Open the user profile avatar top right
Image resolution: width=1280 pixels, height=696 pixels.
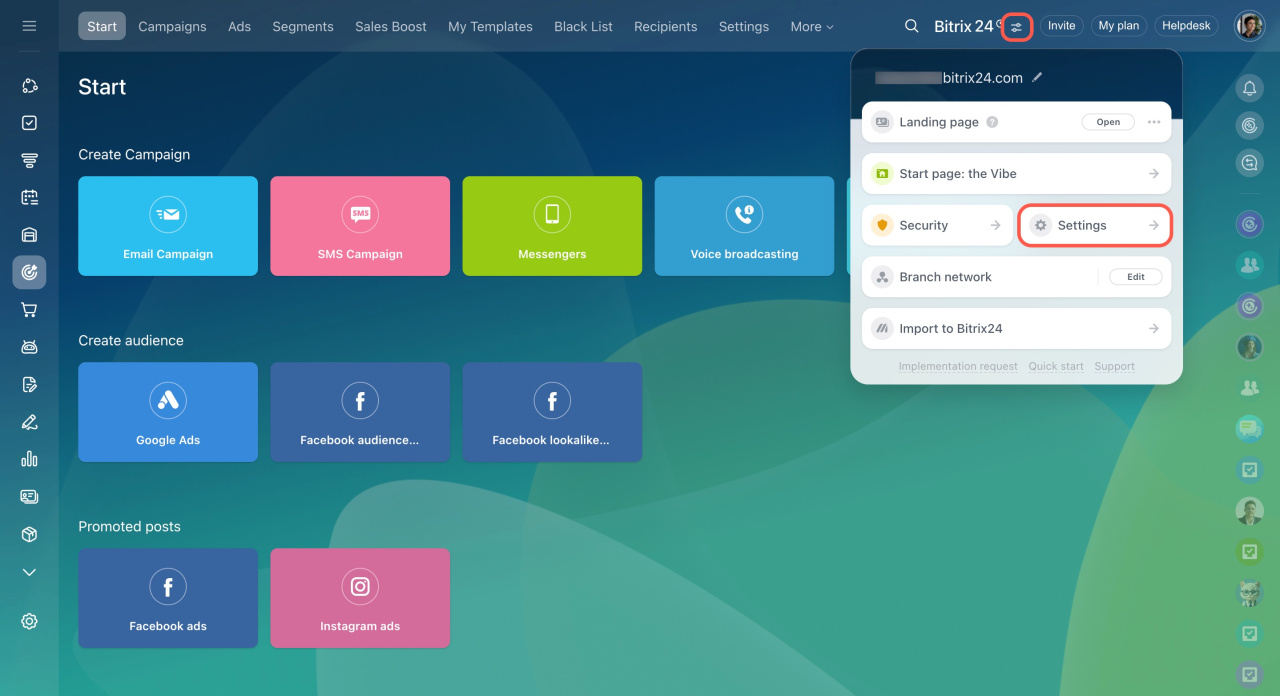[1249, 26]
